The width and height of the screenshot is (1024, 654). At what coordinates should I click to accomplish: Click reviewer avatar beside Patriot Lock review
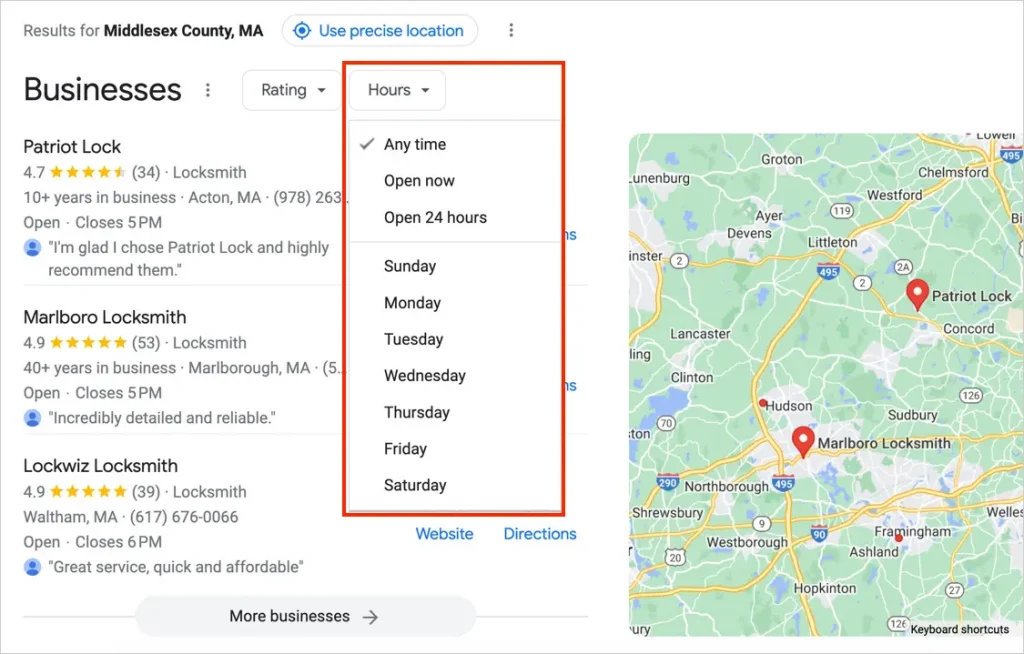tap(32, 248)
